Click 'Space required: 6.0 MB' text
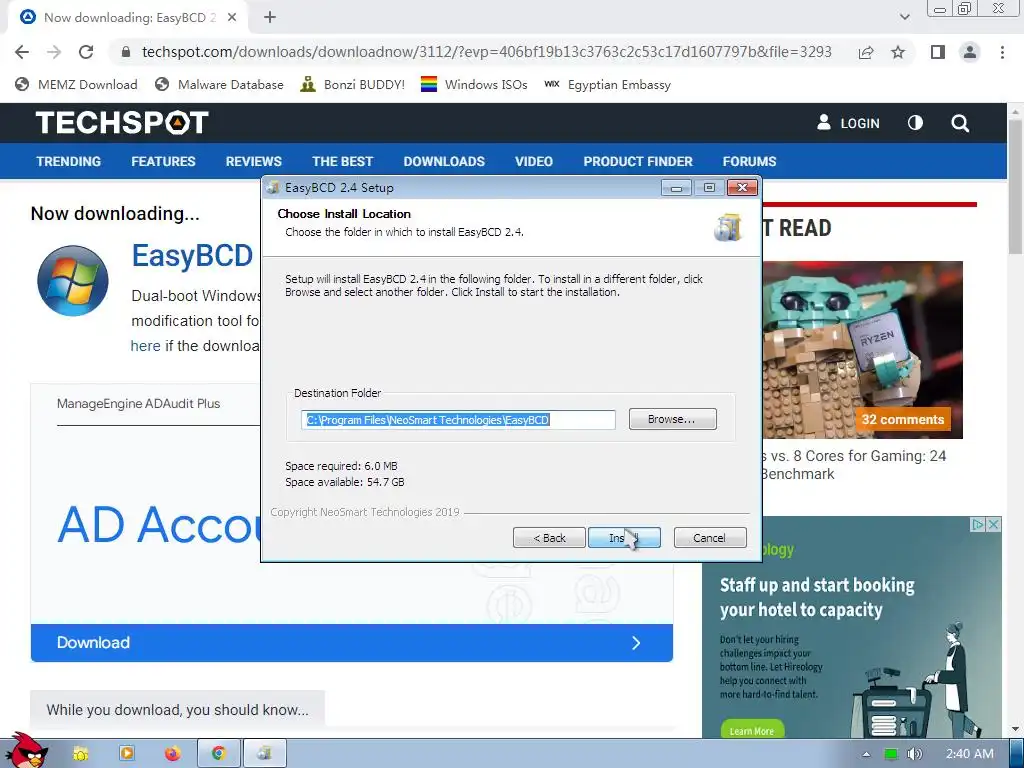Viewport: 1024px width, 768px height. click(342, 466)
